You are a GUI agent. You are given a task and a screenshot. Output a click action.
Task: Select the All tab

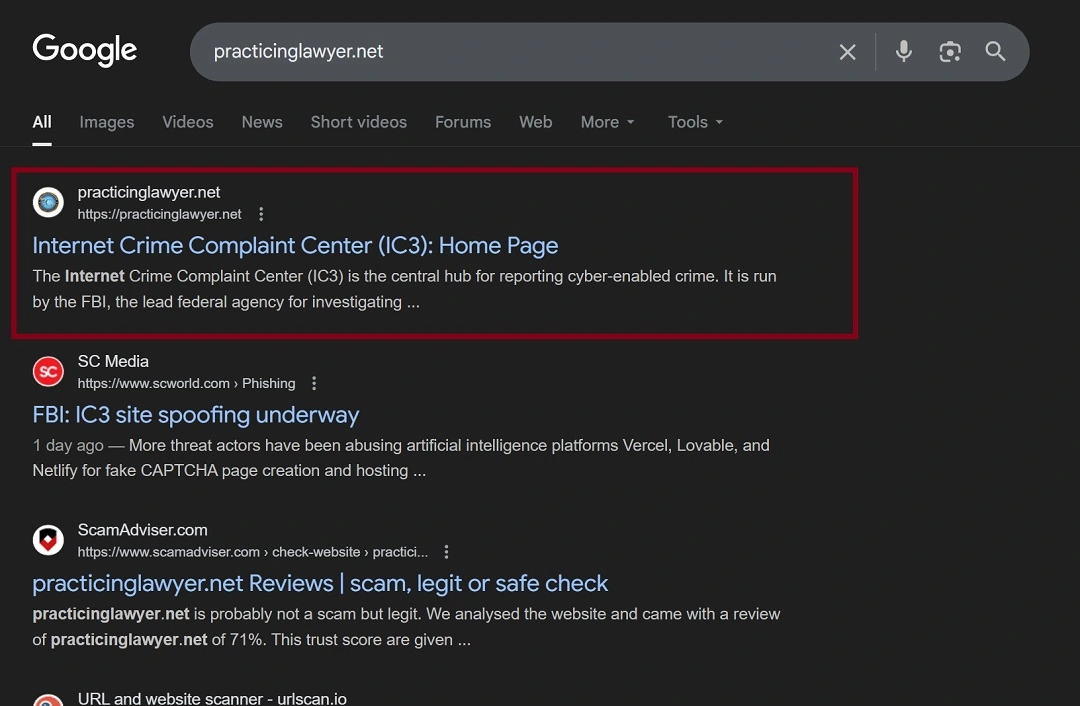pos(42,122)
